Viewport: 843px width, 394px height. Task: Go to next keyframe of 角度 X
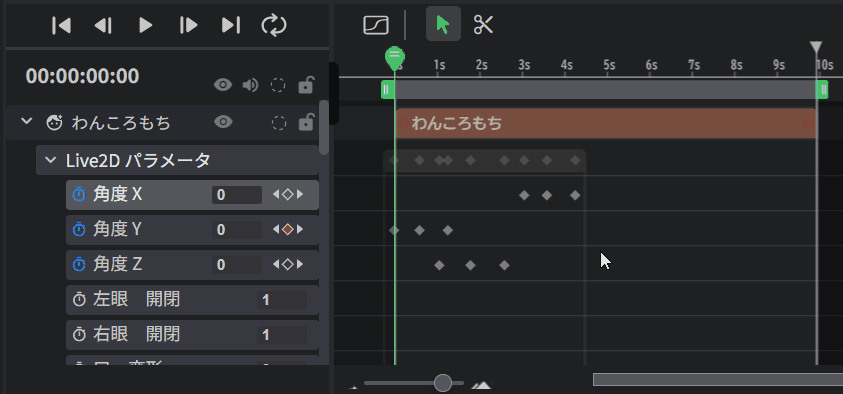click(x=300, y=195)
